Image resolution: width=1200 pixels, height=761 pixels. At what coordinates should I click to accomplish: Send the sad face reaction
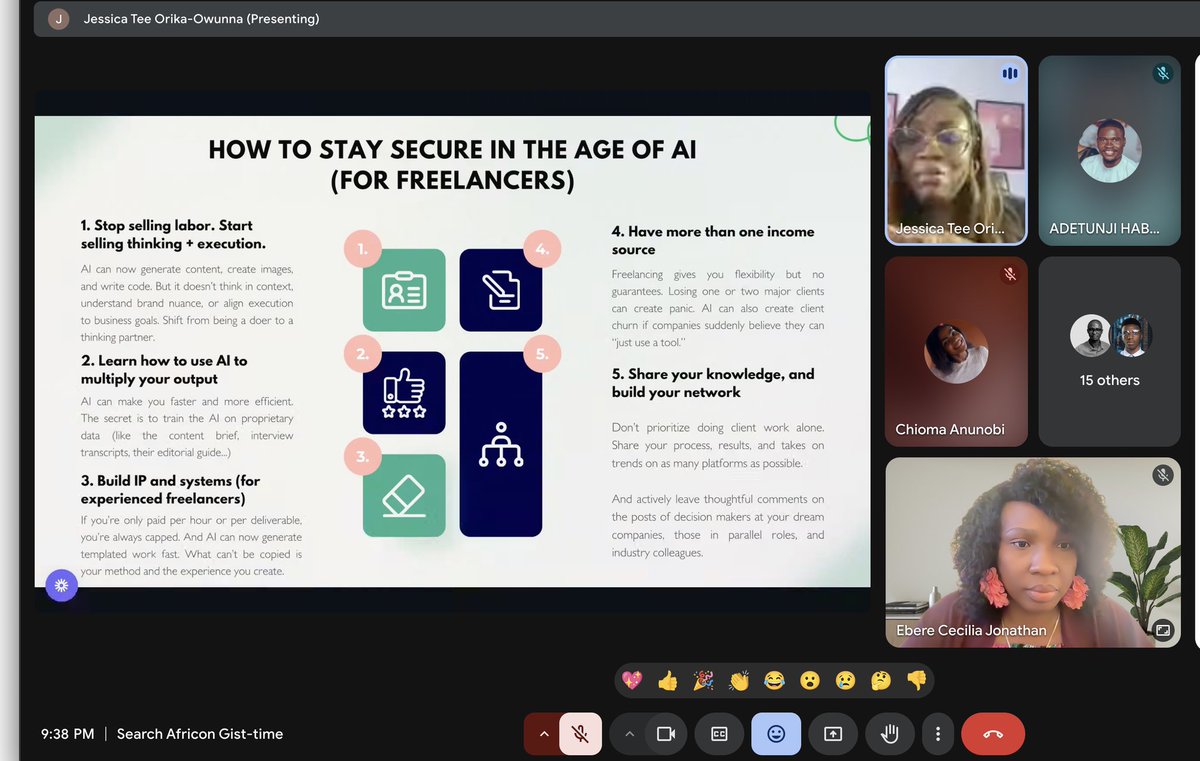[846, 681]
